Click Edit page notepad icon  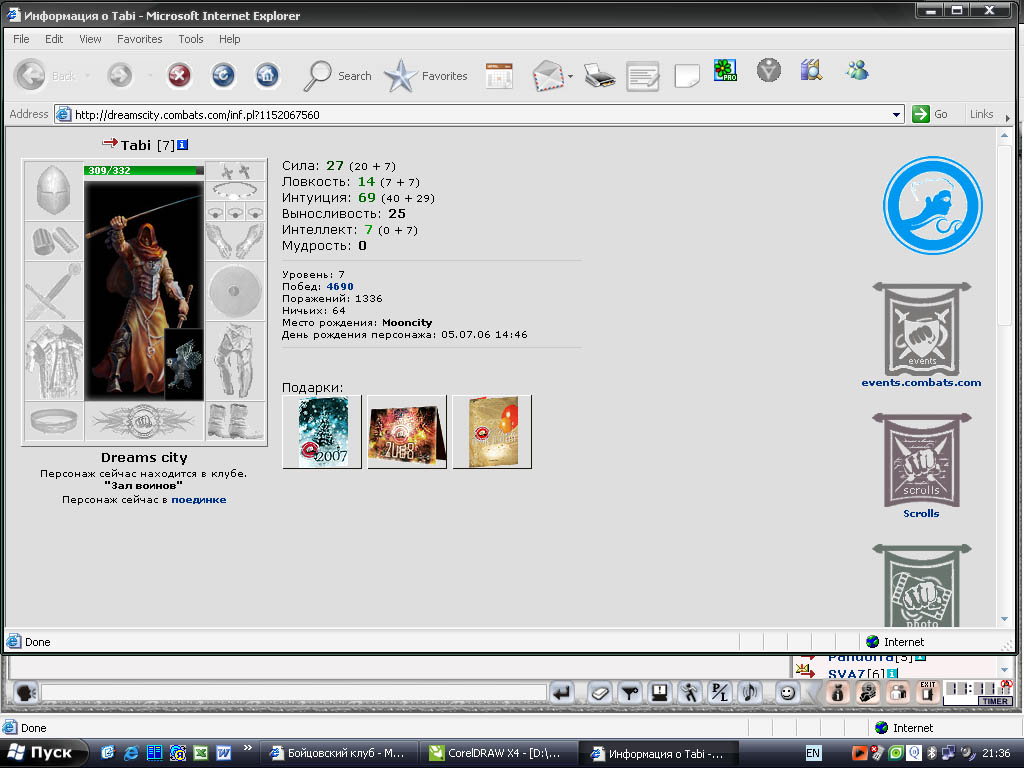coord(643,76)
